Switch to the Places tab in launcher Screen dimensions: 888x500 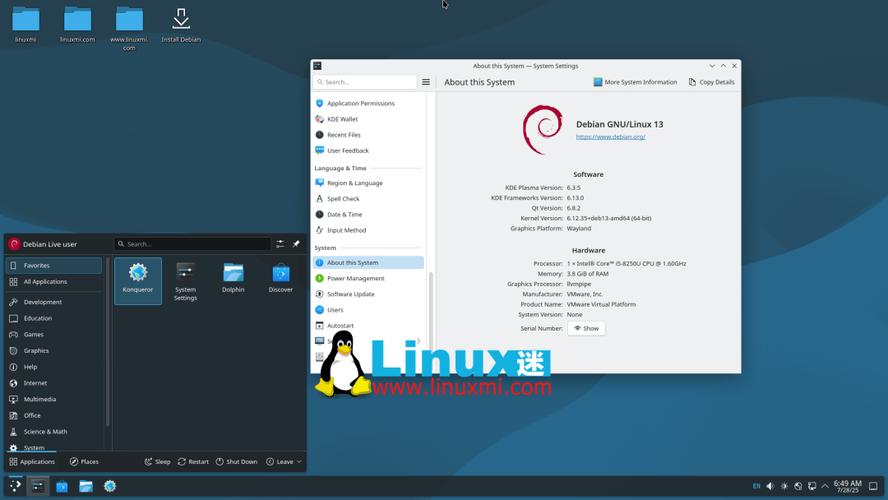pyautogui.click(x=84, y=461)
